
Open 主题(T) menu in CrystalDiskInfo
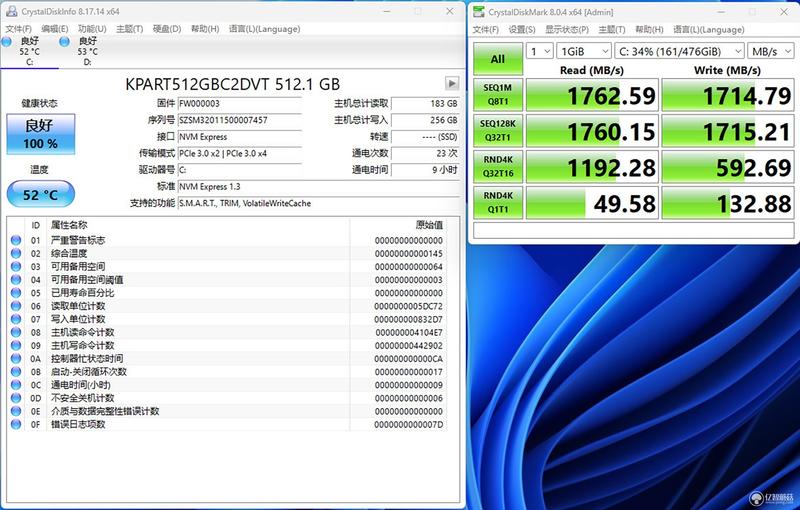click(130, 29)
